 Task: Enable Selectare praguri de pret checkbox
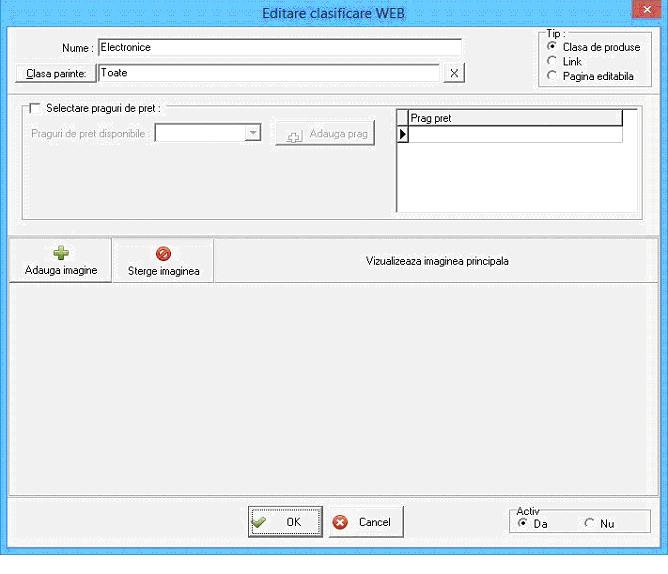36,108
